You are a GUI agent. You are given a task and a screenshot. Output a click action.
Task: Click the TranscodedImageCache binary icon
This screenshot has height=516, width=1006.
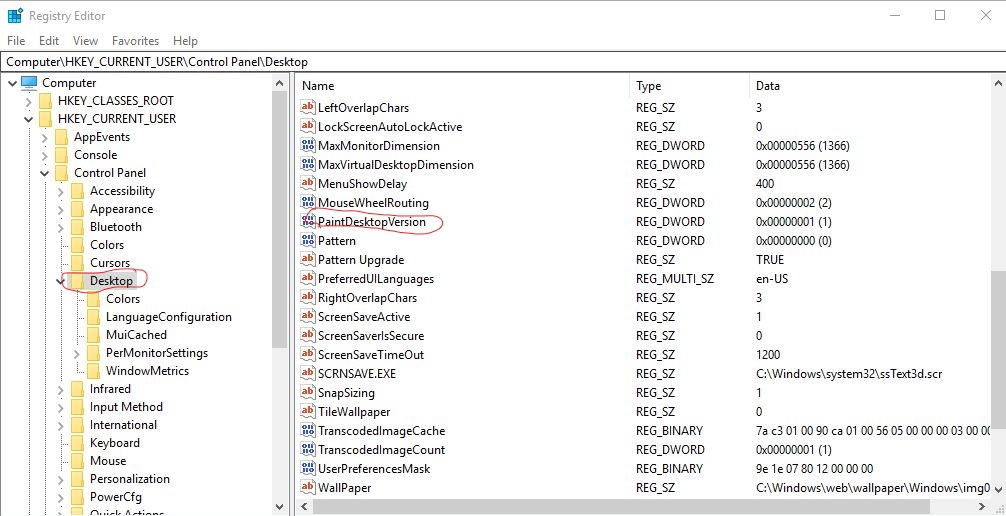(x=308, y=430)
